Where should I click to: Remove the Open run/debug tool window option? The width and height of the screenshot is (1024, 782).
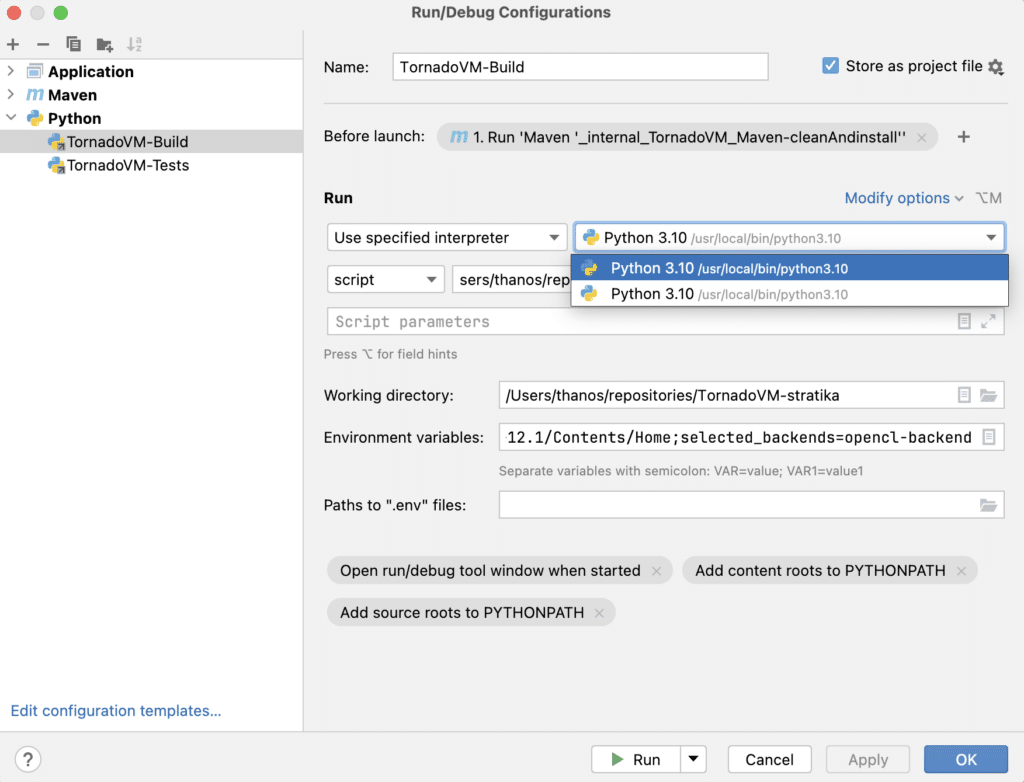click(656, 571)
